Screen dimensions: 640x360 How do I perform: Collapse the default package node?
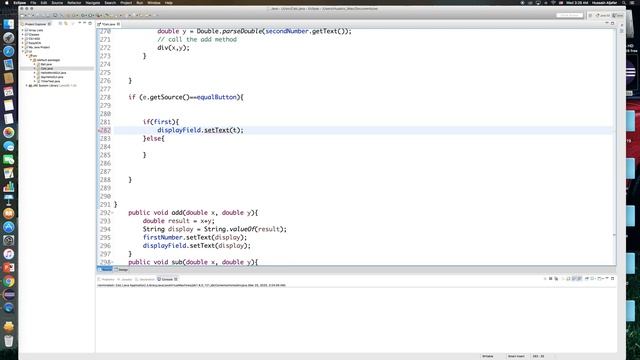click(x=31, y=60)
